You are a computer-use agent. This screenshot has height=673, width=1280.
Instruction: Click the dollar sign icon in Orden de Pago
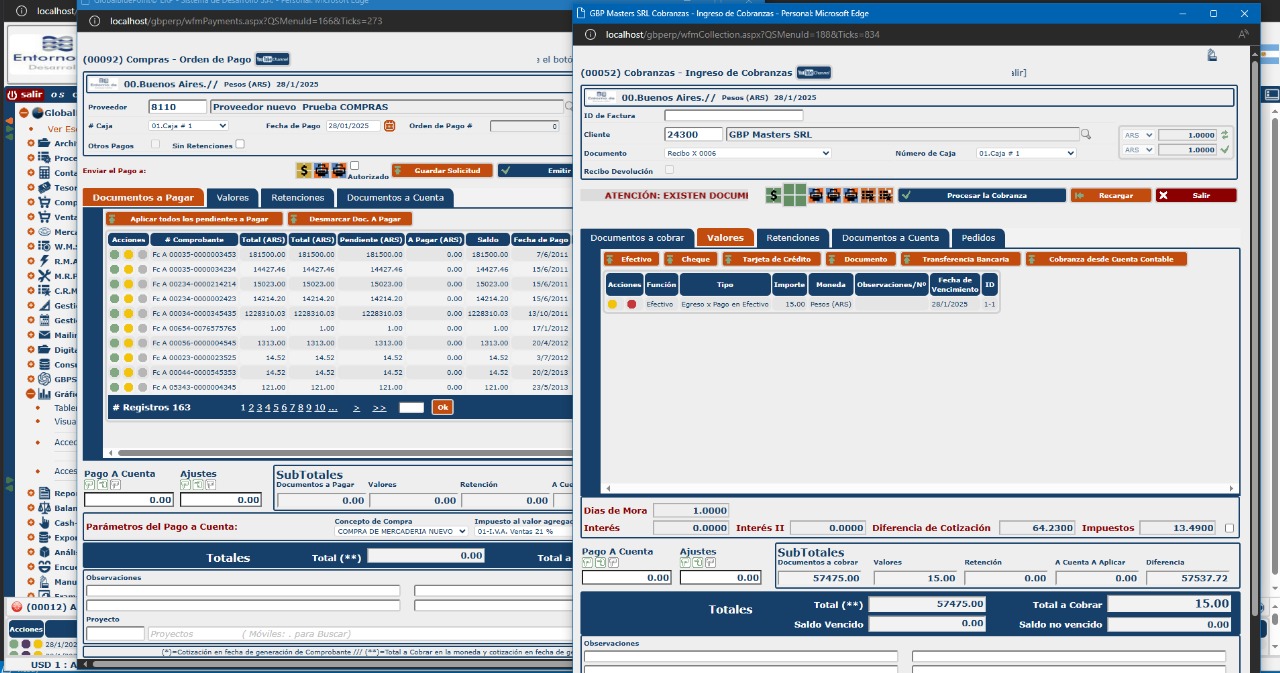point(303,171)
